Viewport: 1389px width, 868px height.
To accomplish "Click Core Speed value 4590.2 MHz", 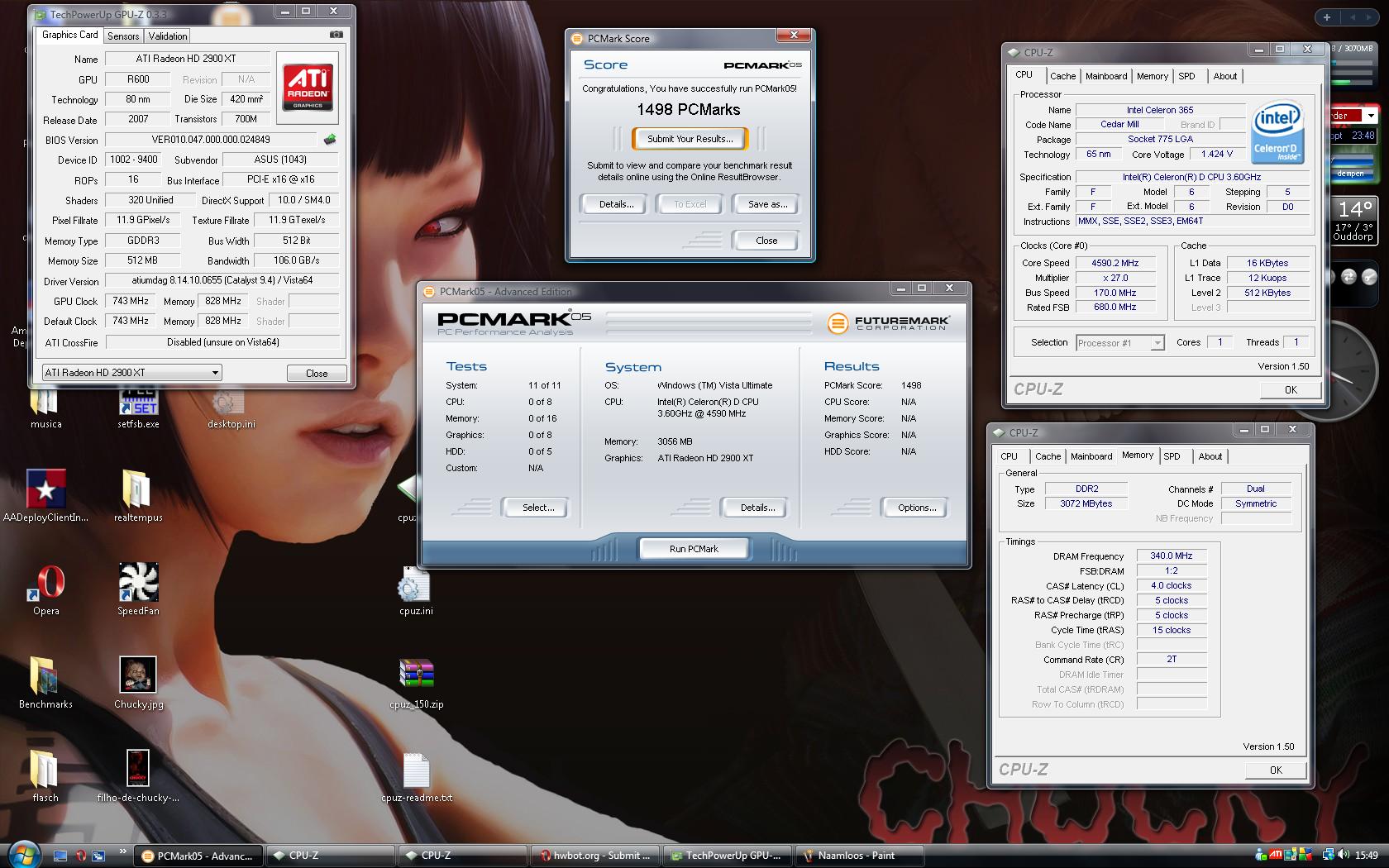I will click(x=1115, y=263).
